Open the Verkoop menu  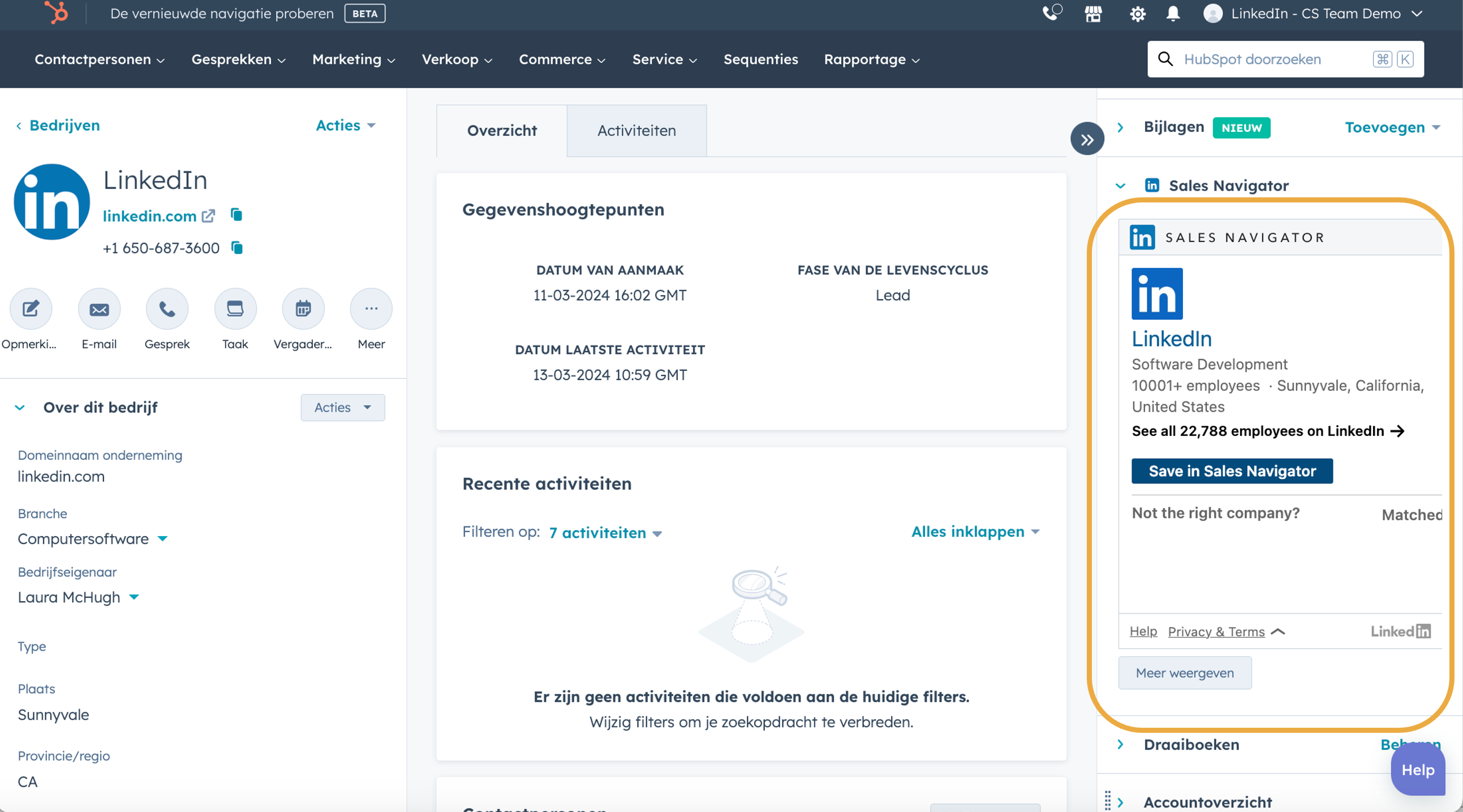[457, 59]
